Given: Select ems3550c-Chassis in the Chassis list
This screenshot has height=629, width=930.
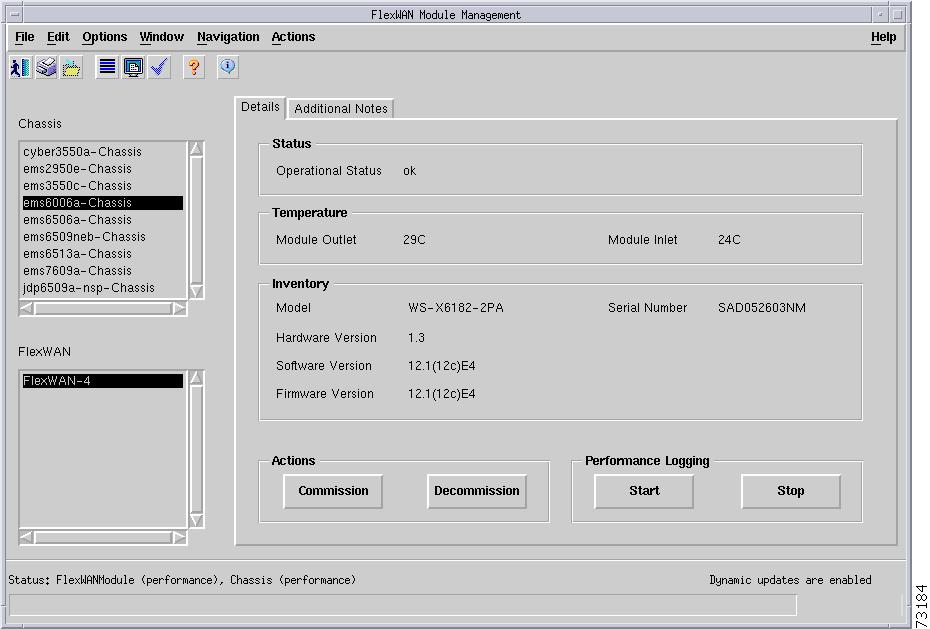Looking at the screenshot, I should (103, 186).
